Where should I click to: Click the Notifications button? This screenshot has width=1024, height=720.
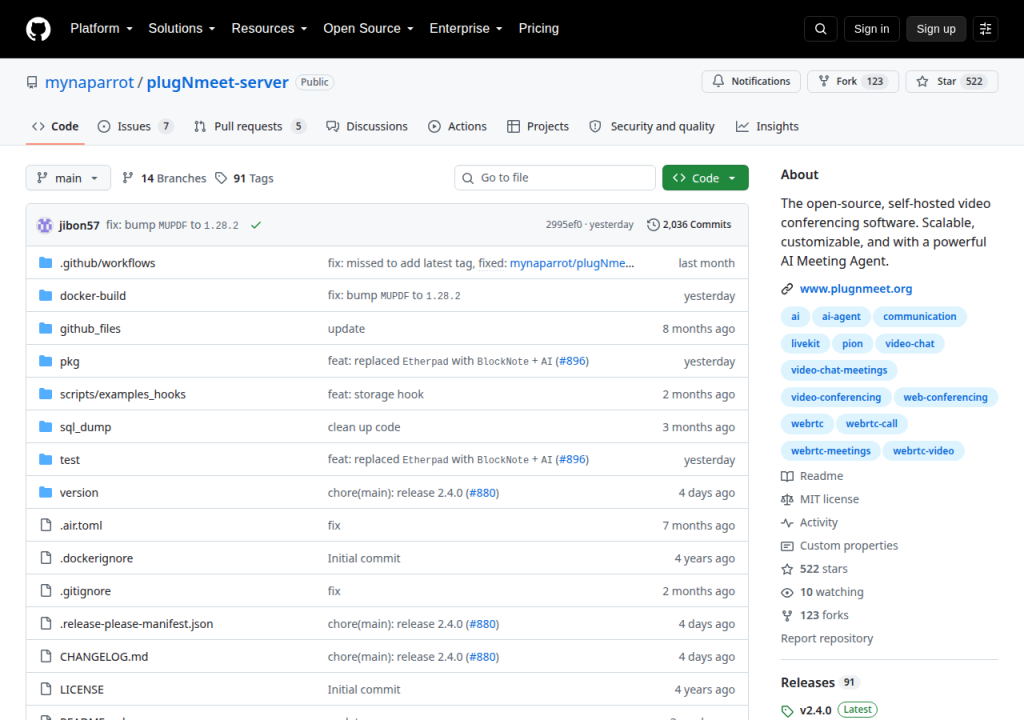coord(751,82)
